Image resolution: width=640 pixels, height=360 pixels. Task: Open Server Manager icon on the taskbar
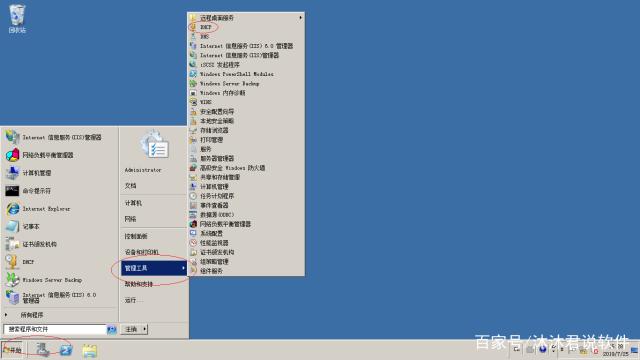pyautogui.click(x=42, y=350)
